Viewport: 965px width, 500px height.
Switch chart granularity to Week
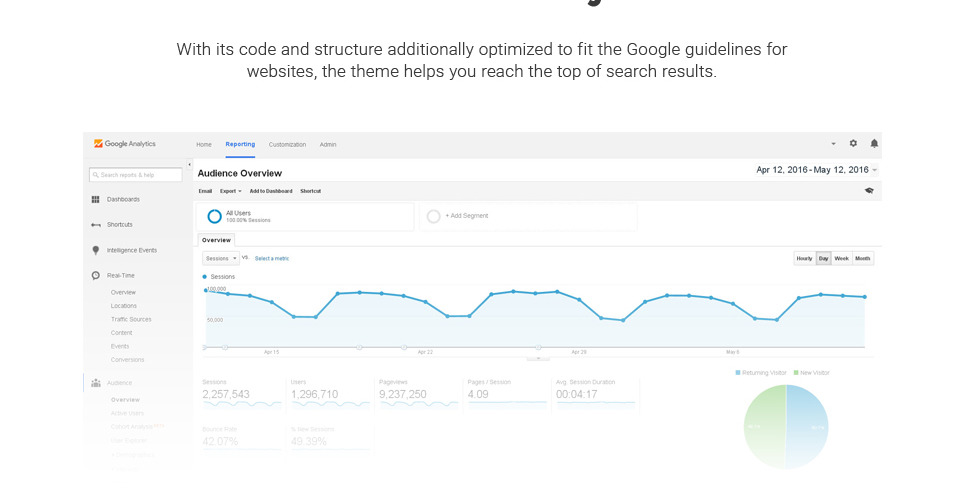(842, 258)
